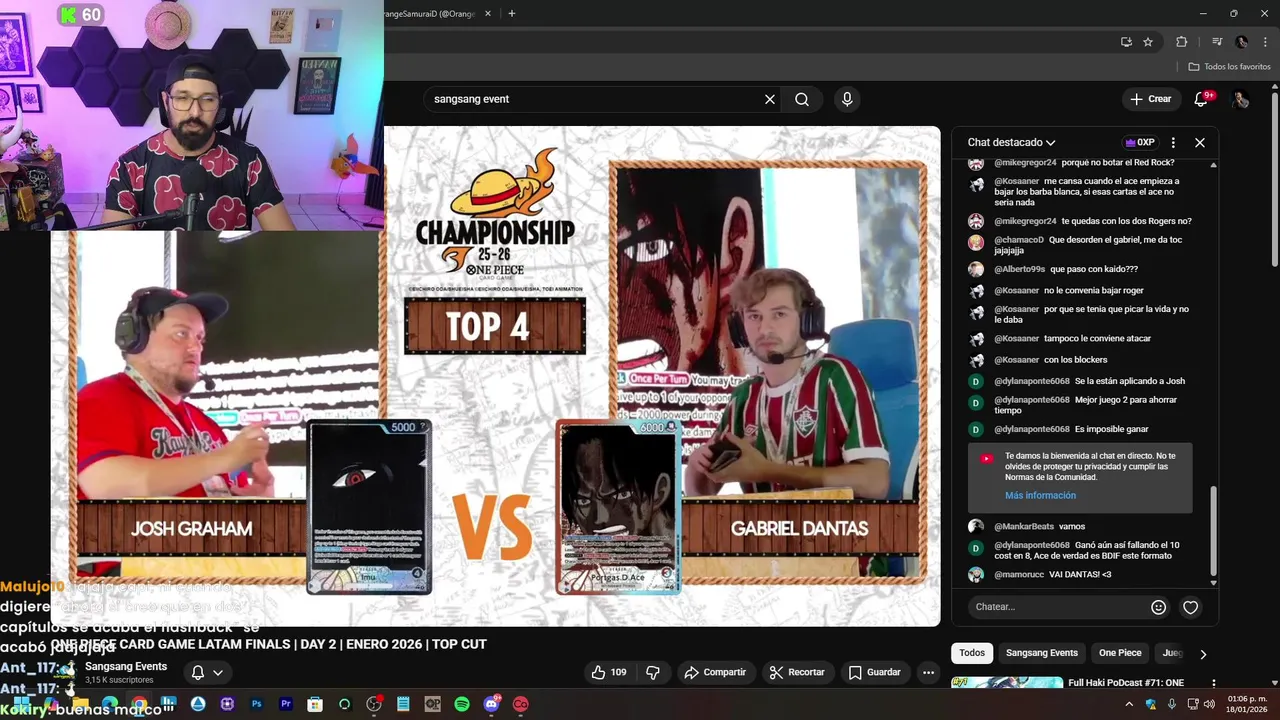Screen dimensions: 1280x720
Task: Click the YouTube search magnifier button
Action: tap(802, 99)
